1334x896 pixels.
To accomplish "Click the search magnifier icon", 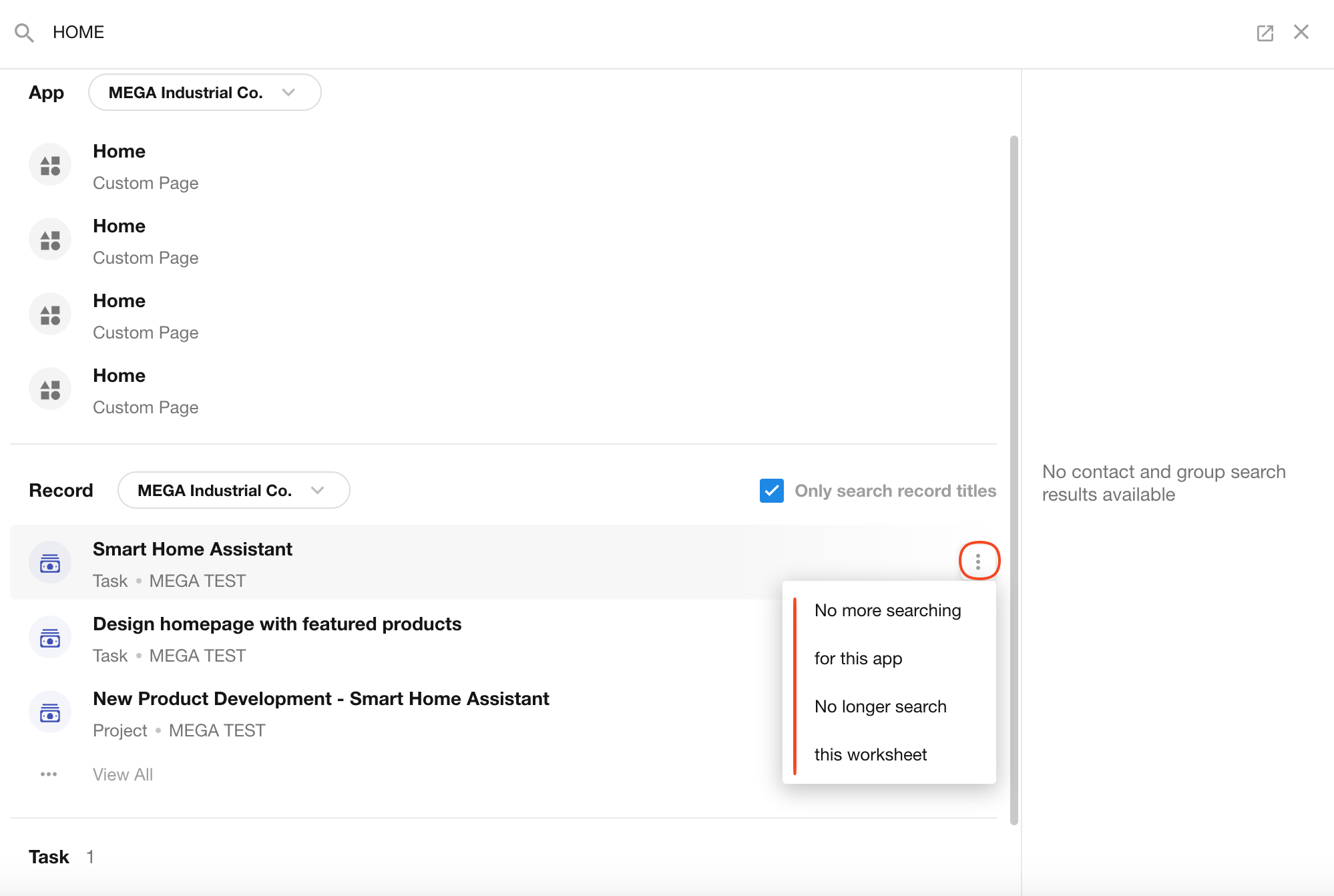I will tap(24, 33).
